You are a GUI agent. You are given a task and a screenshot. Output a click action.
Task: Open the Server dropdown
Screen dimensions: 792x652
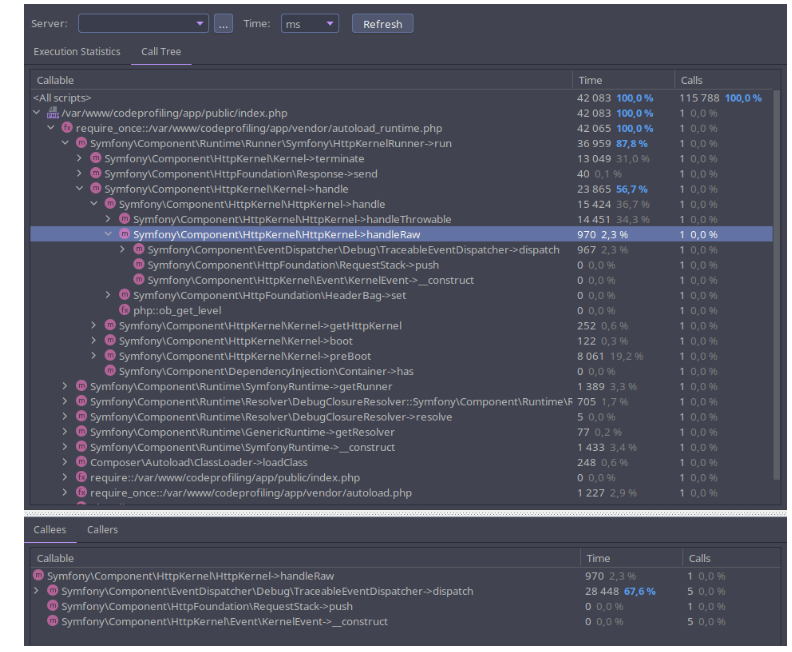coord(143,23)
